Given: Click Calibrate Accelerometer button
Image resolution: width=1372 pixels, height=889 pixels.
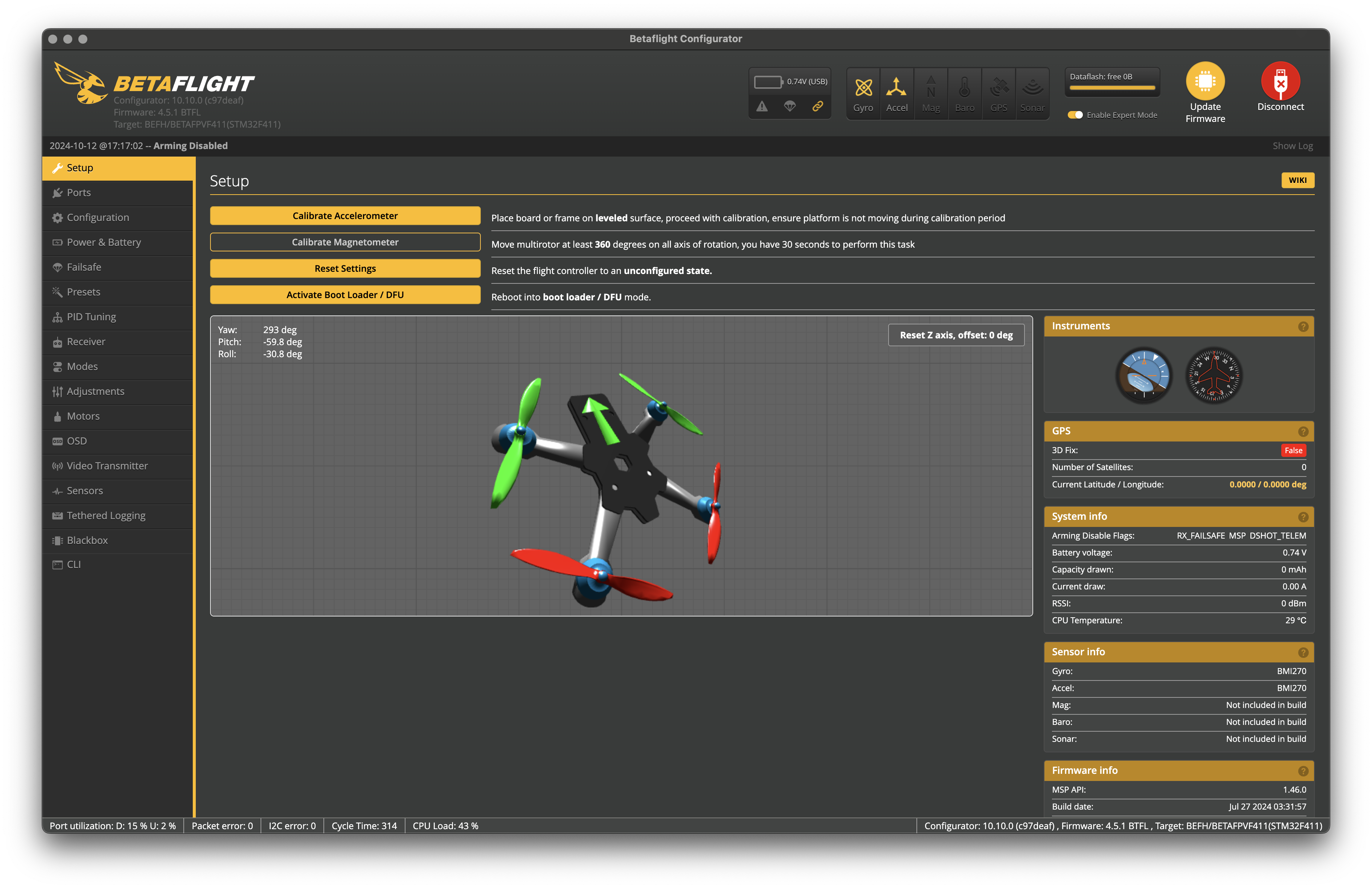Looking at the screenshot, I should (345, 216).
